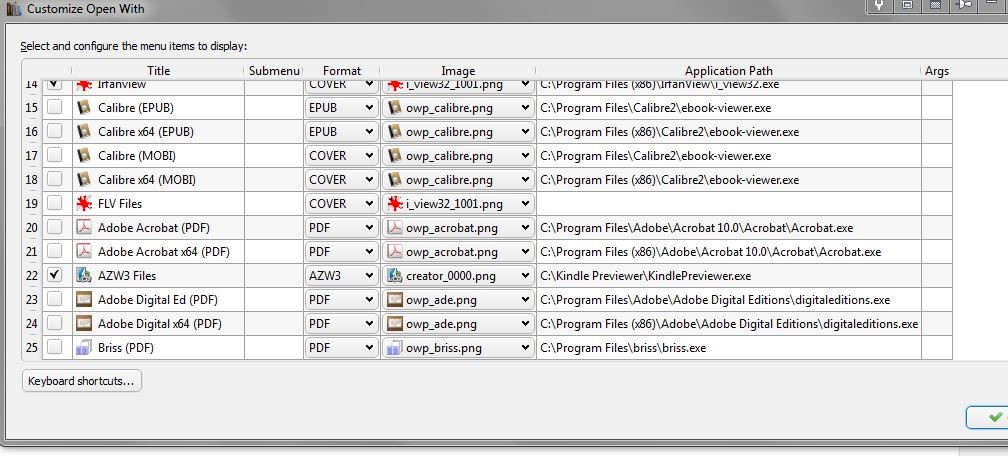This screenshot has width=1008, height=456.
Task: Open the COVER format dropdown for Calibre (MOBI)
Action: (341, 156)
